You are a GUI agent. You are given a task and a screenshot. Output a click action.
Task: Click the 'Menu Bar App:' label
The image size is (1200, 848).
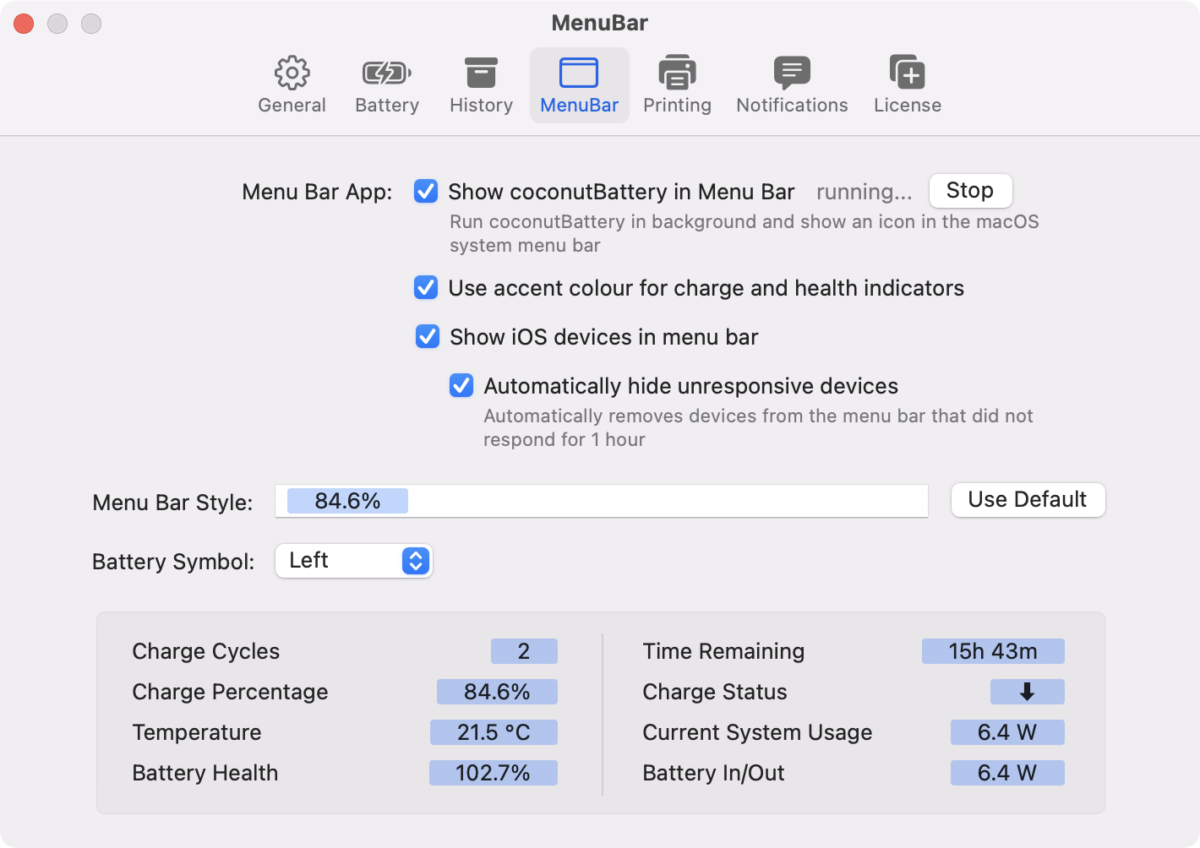click(318, 192)
